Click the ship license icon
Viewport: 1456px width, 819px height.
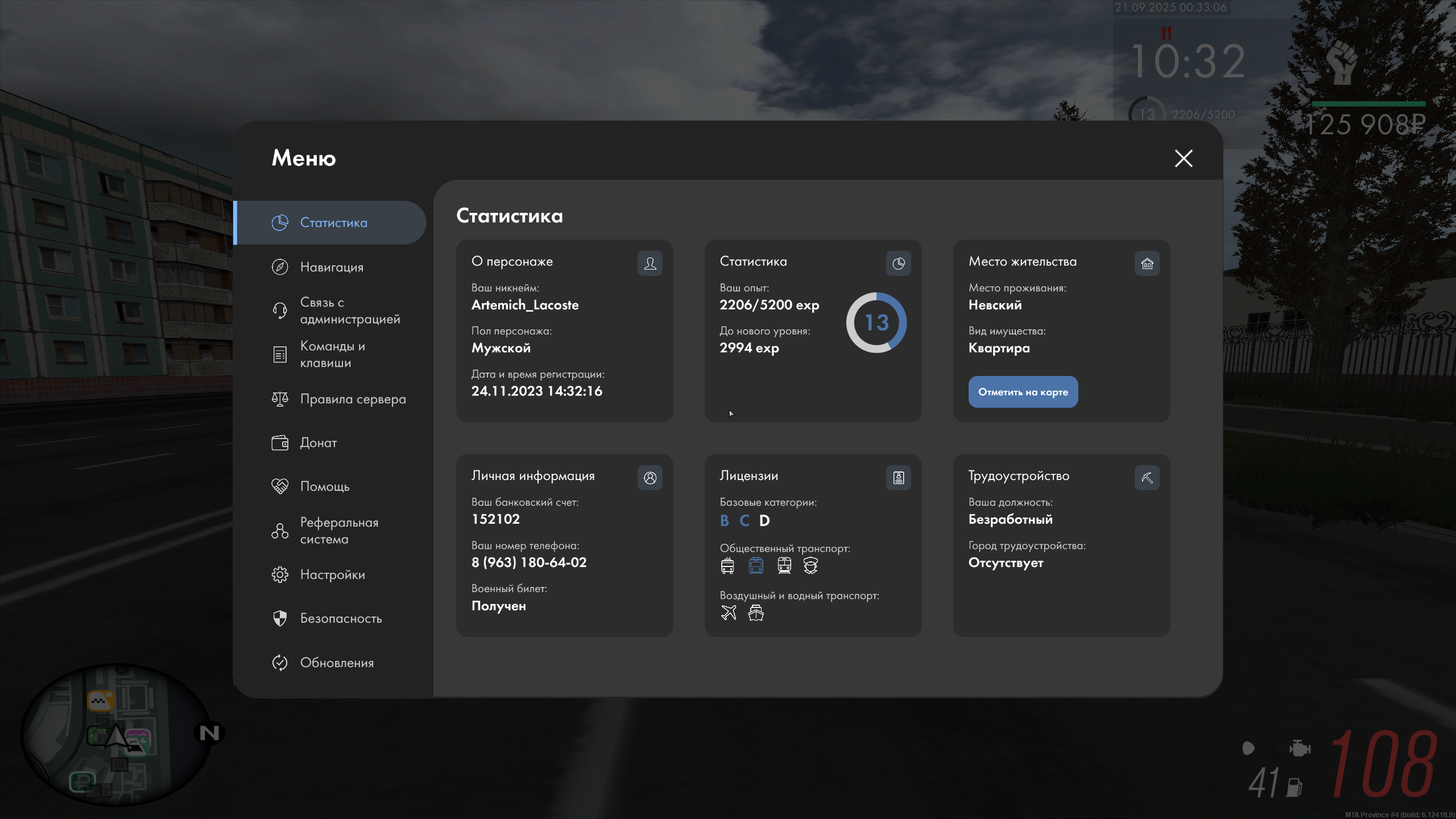[x=756, y=613]
